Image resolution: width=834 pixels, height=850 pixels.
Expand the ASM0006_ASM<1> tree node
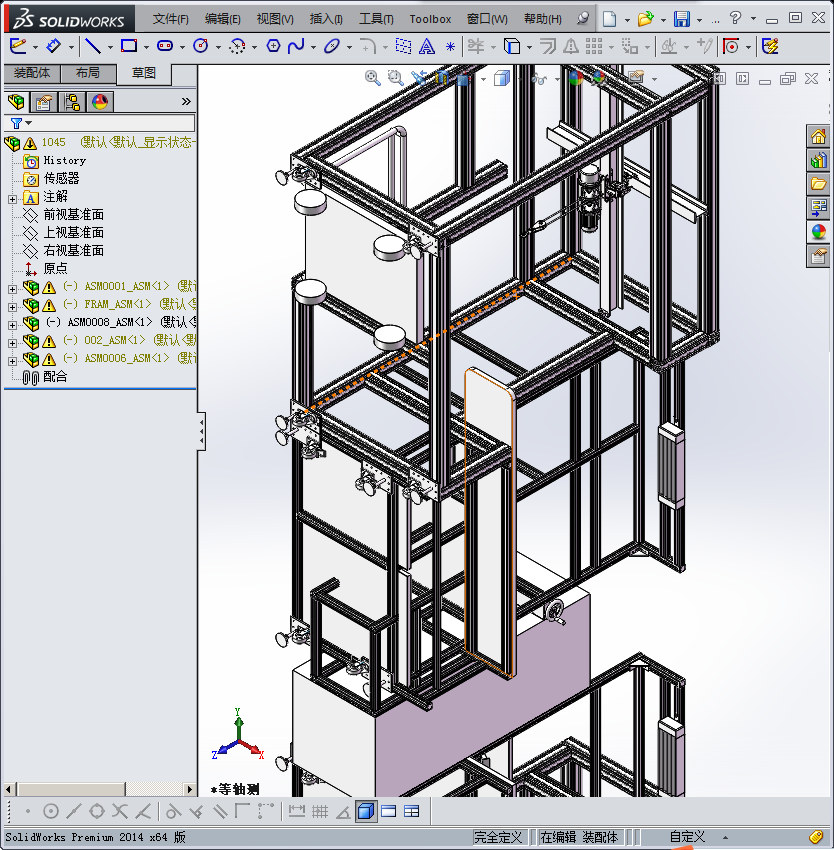tap(12, 361)
